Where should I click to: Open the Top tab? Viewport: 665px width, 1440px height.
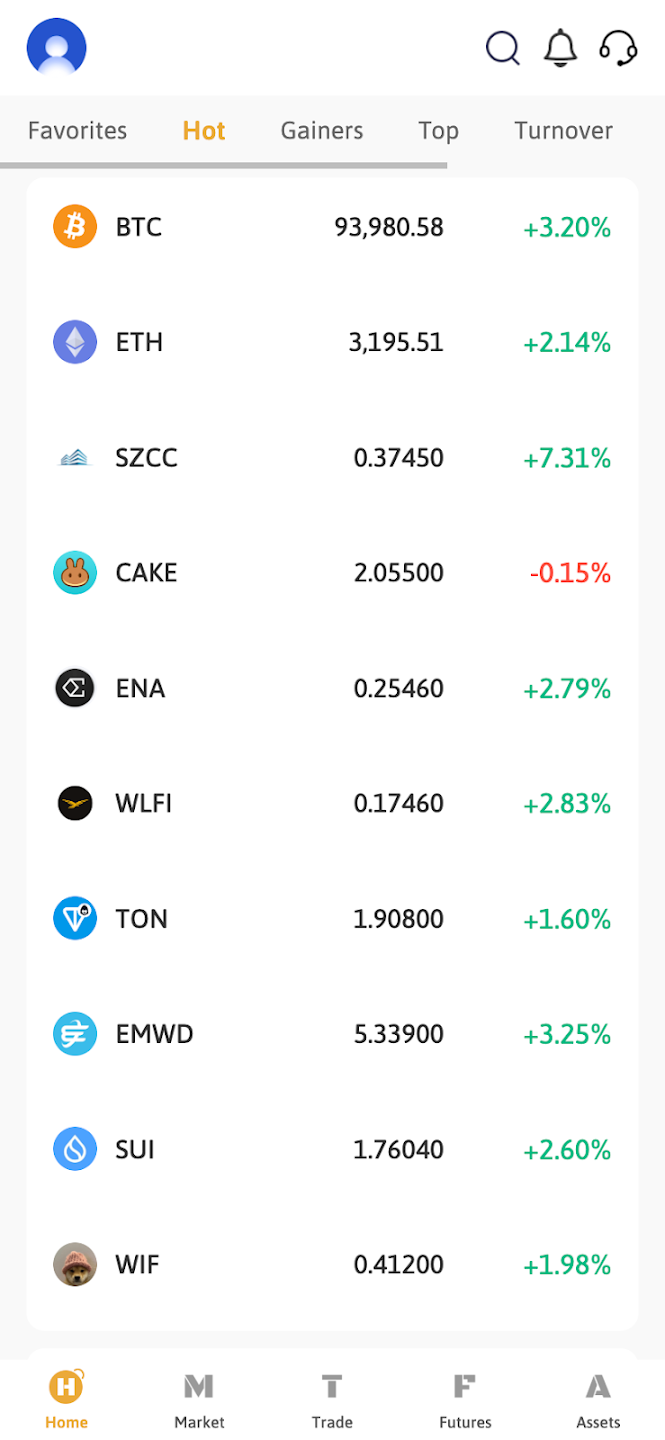pyautogui.click(x=438, y=131)
